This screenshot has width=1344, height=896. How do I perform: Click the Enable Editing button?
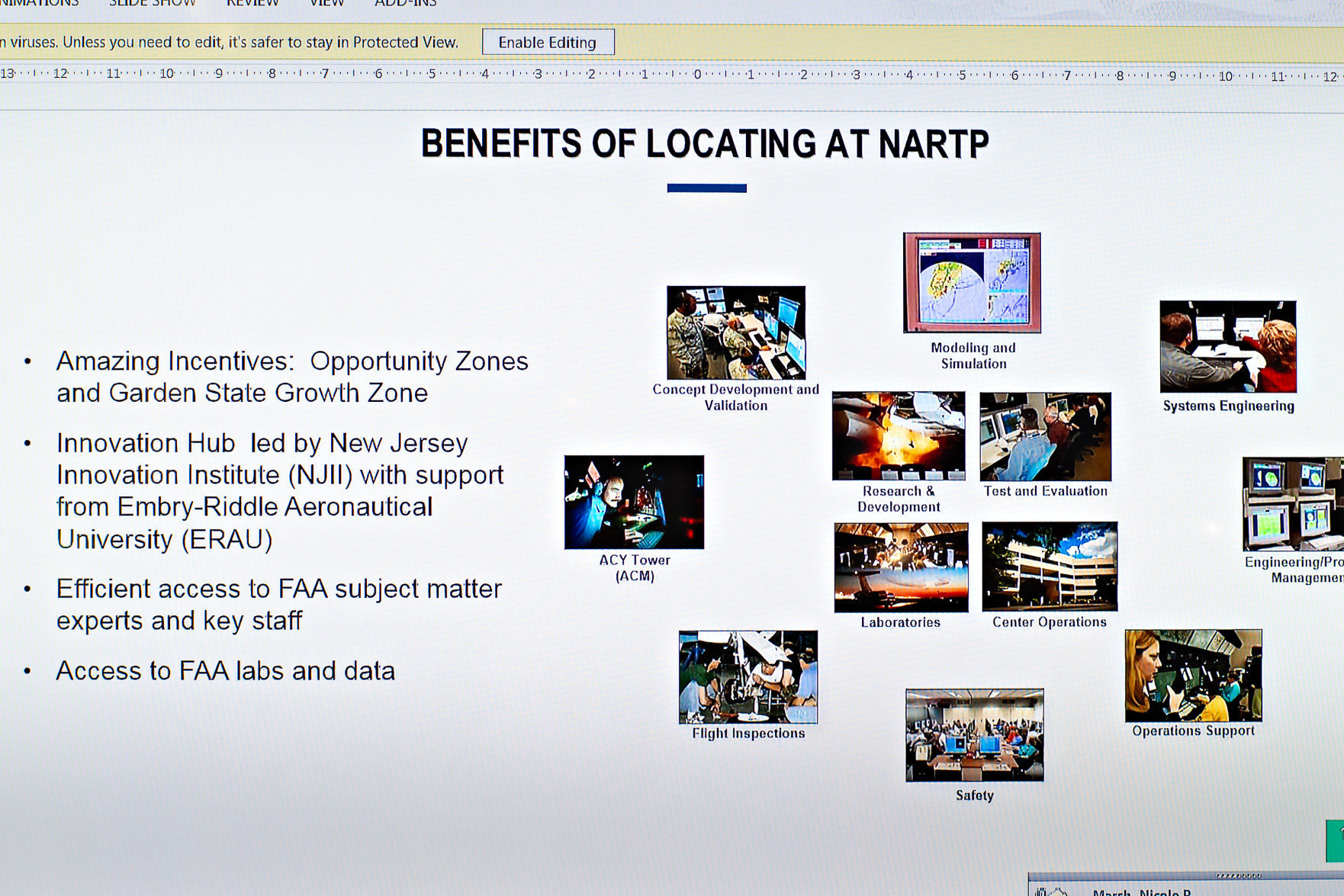click(x=548, y=42)
